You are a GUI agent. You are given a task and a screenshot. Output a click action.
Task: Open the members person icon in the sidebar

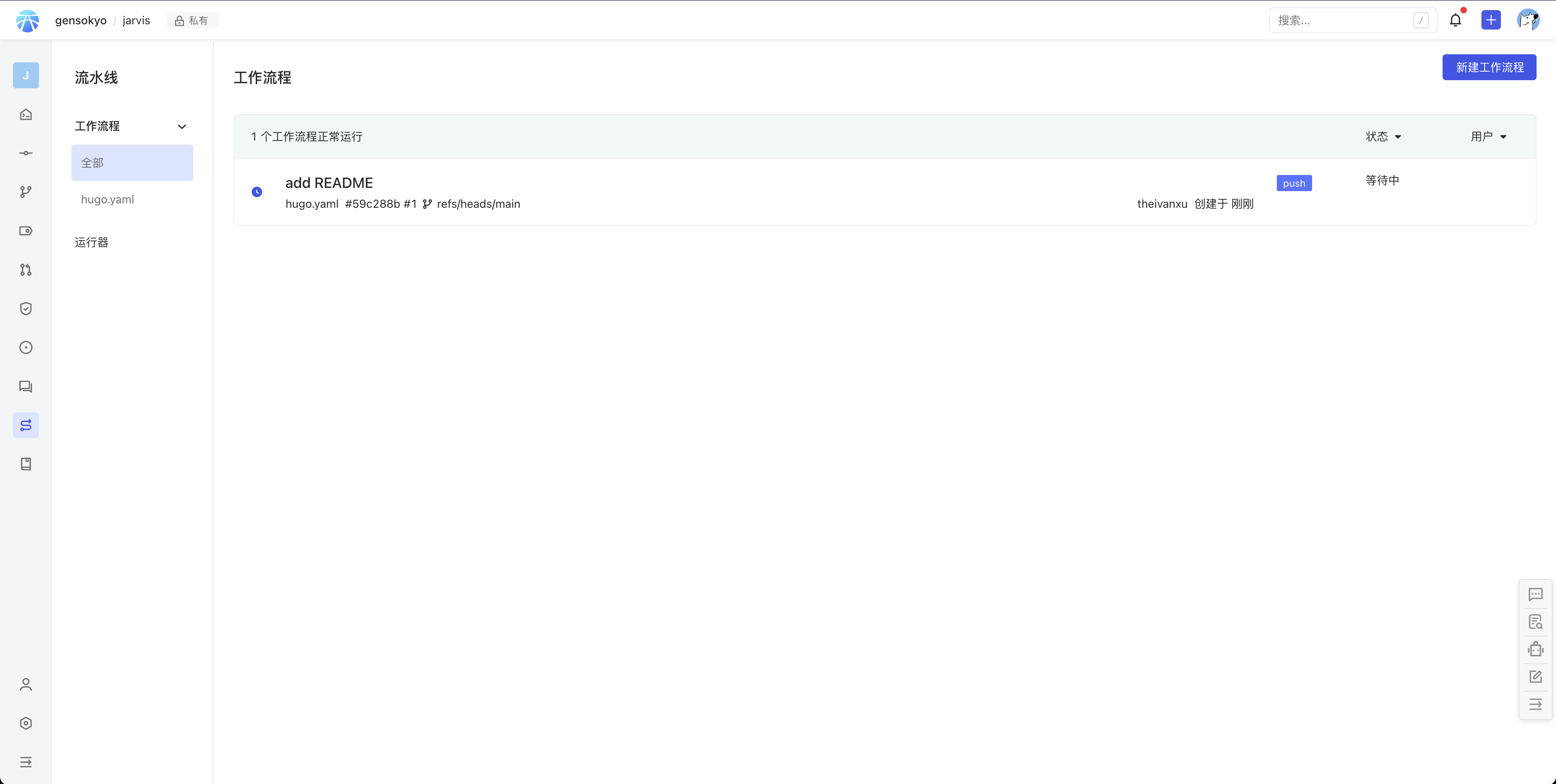tap(26, 684)
